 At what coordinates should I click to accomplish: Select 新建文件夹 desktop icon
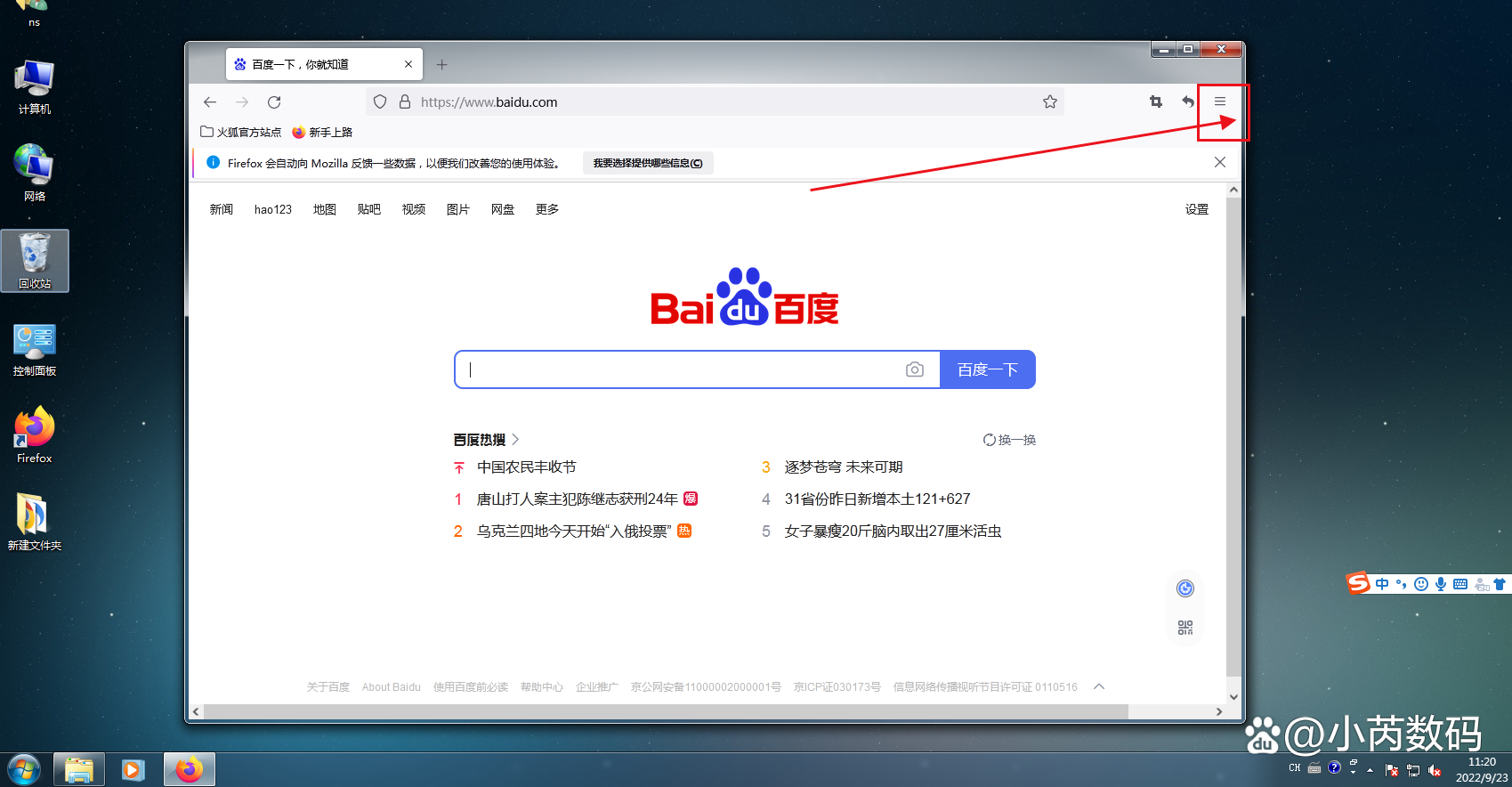coord(35,523)
